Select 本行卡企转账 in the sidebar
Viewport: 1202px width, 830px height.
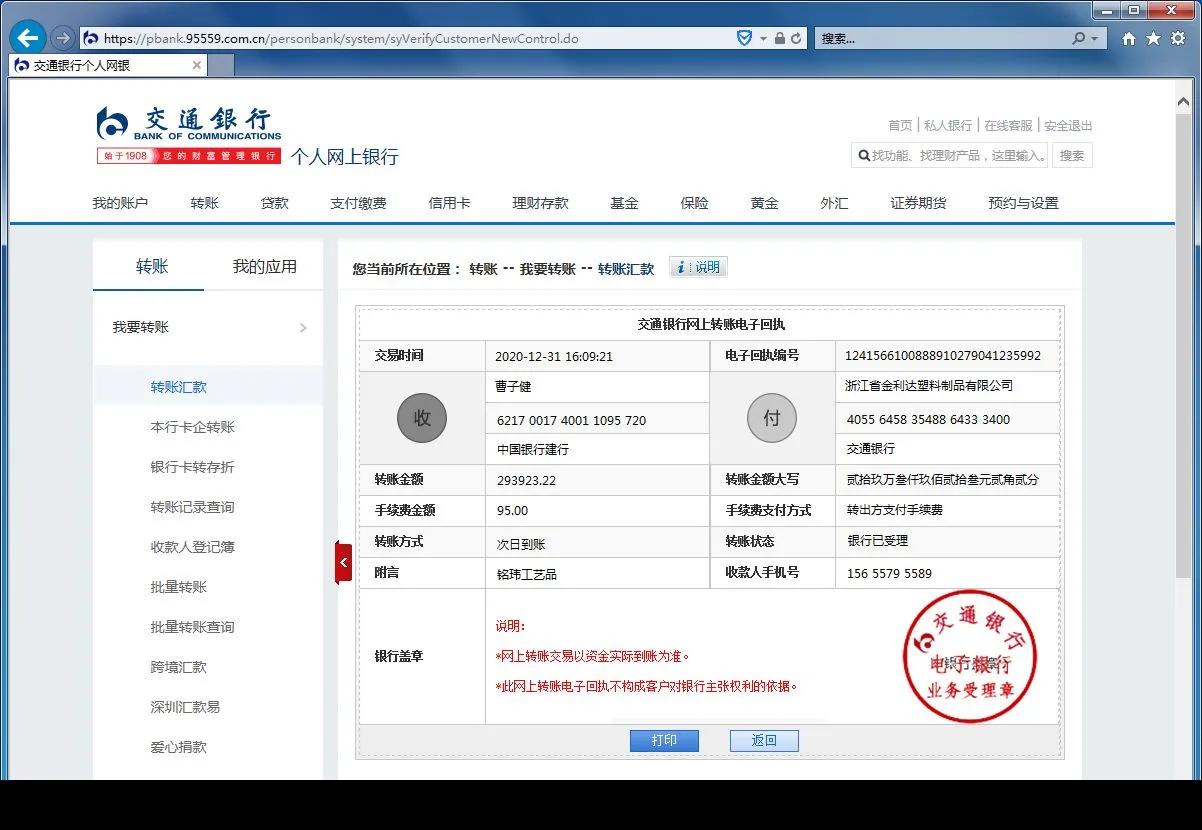pyautogui.click(x=193, y=427)
